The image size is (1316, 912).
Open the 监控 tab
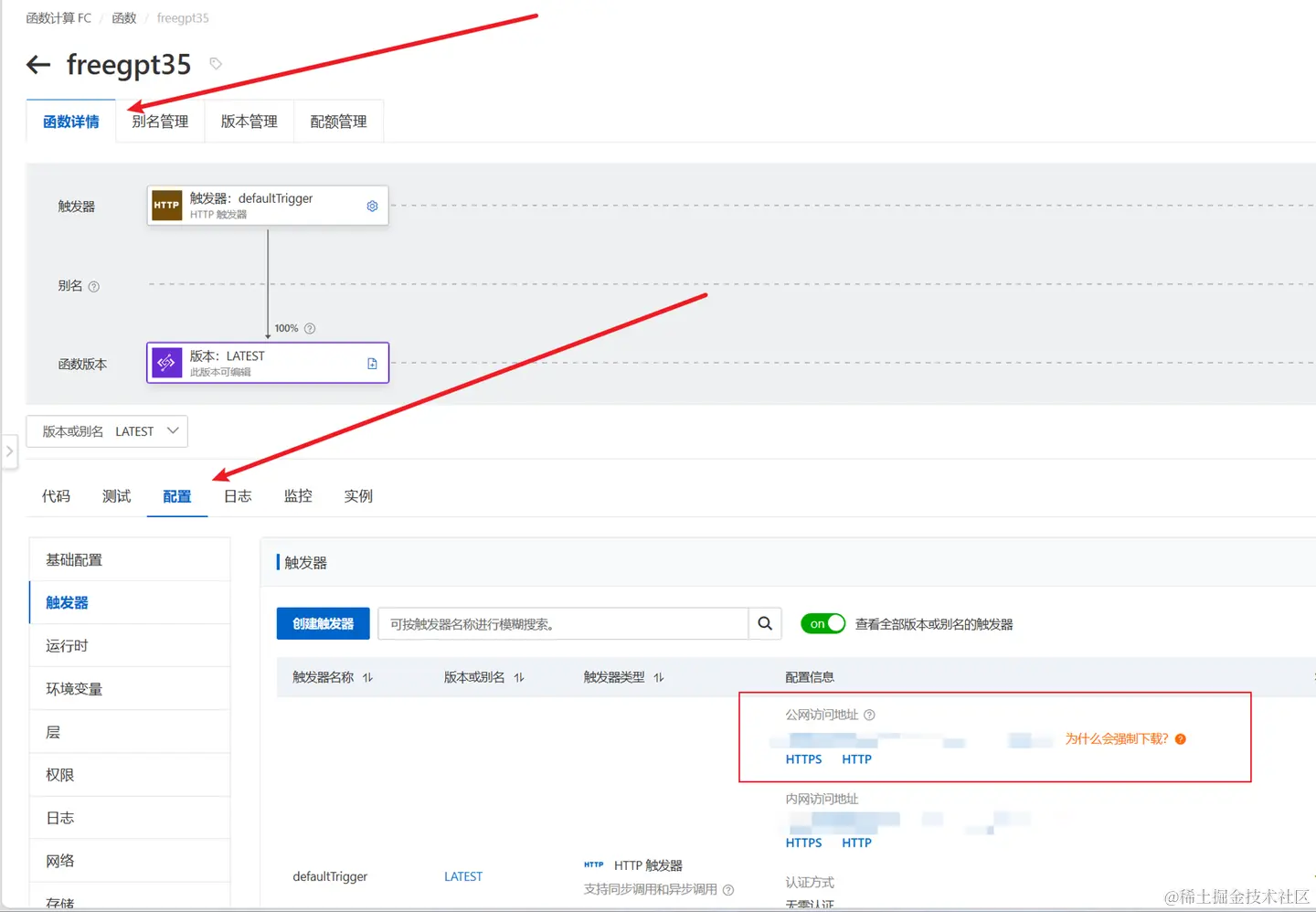pos(298,496)
